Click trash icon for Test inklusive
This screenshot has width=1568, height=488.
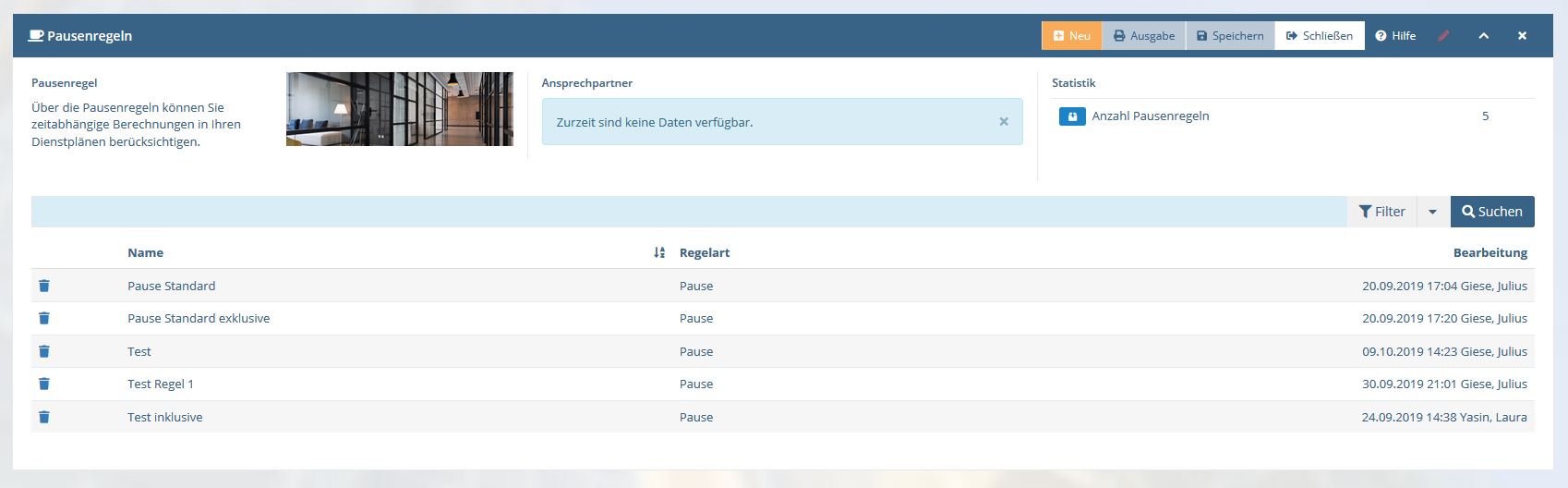(44, 417)
